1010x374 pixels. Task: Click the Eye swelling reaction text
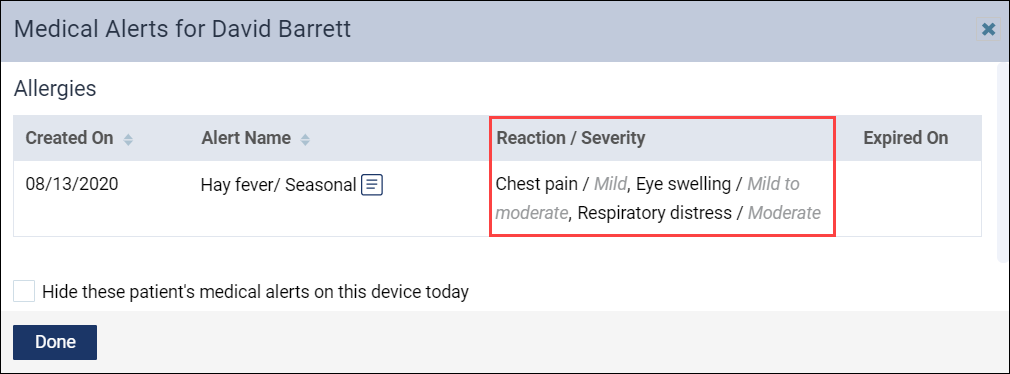pyautogui.click(x=683, y=184)
